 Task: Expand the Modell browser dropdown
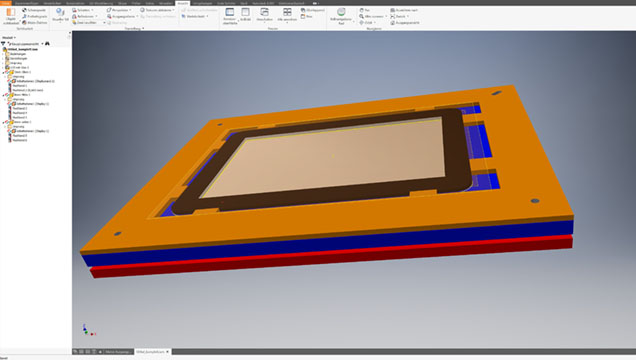9,38
